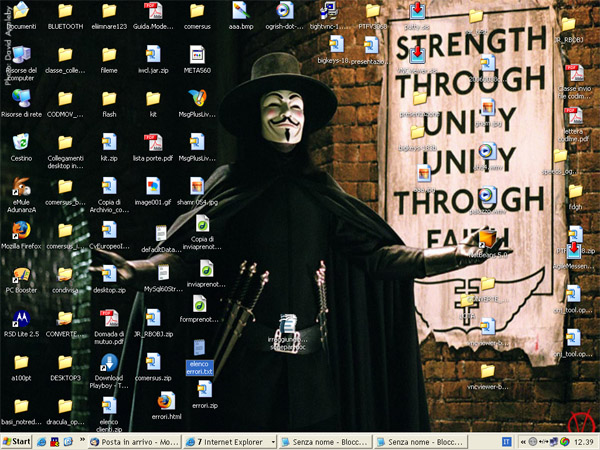Viewport: 600px width, 450px height.
Task: Select the fileme folder
Action: tap(109, 55)
